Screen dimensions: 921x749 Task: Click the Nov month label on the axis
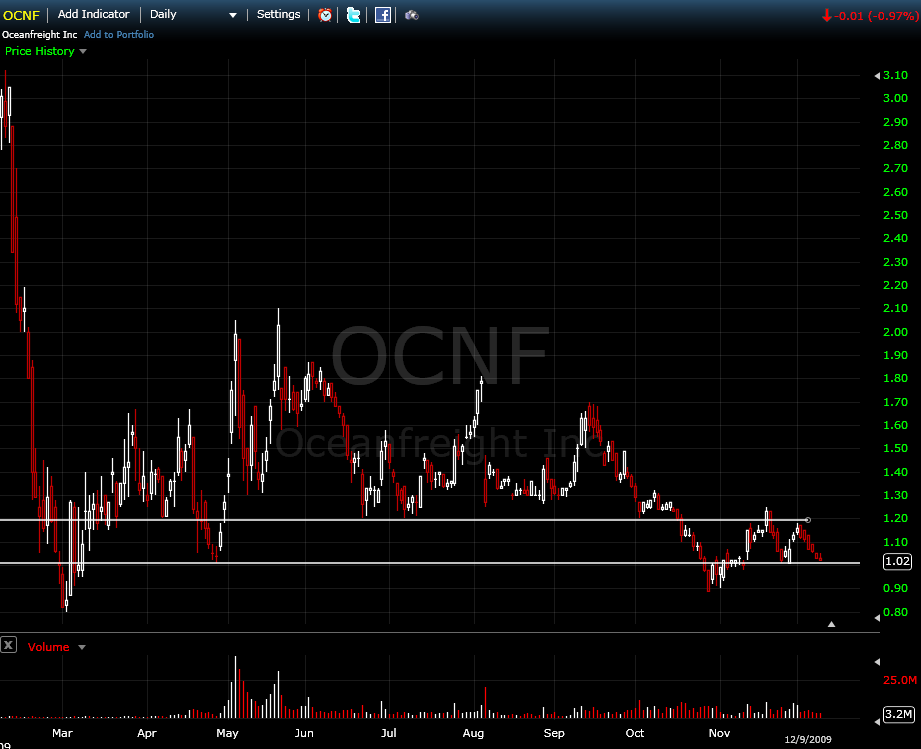click(x=719, y=733)
